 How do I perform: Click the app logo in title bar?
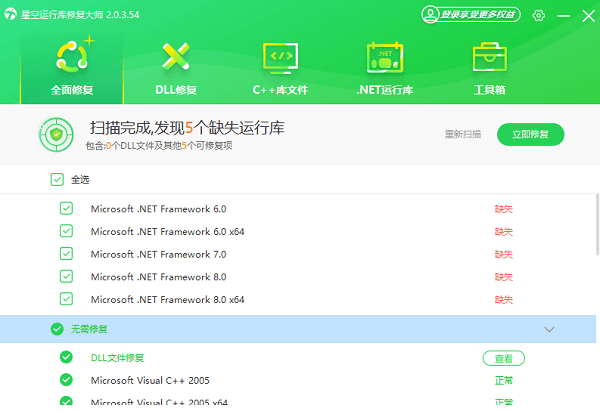pyautogui.click(x=11, y=14)
